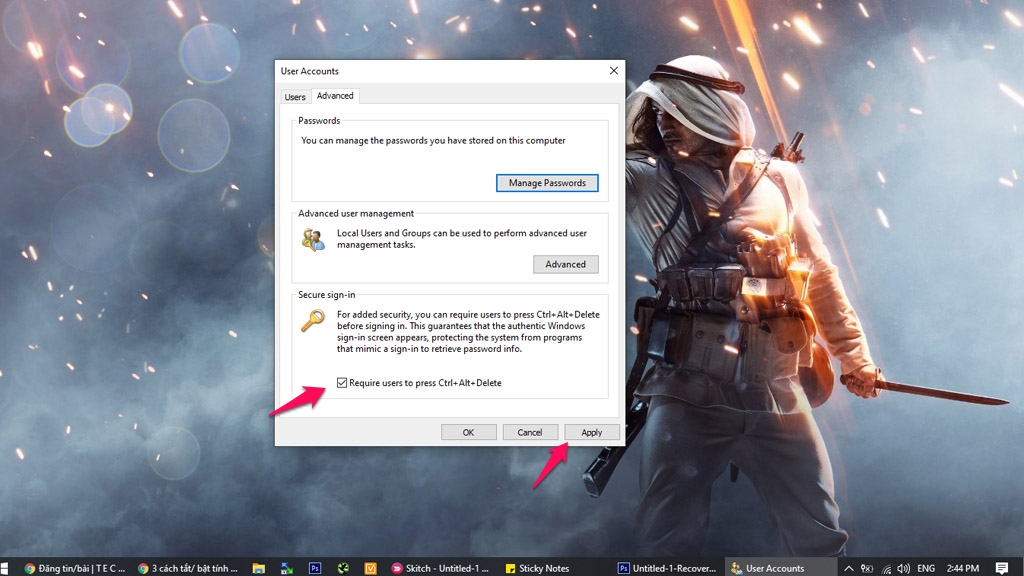
Task: Open Photoshop Untitled-1-Recover taskbar window
Action: 667,568
